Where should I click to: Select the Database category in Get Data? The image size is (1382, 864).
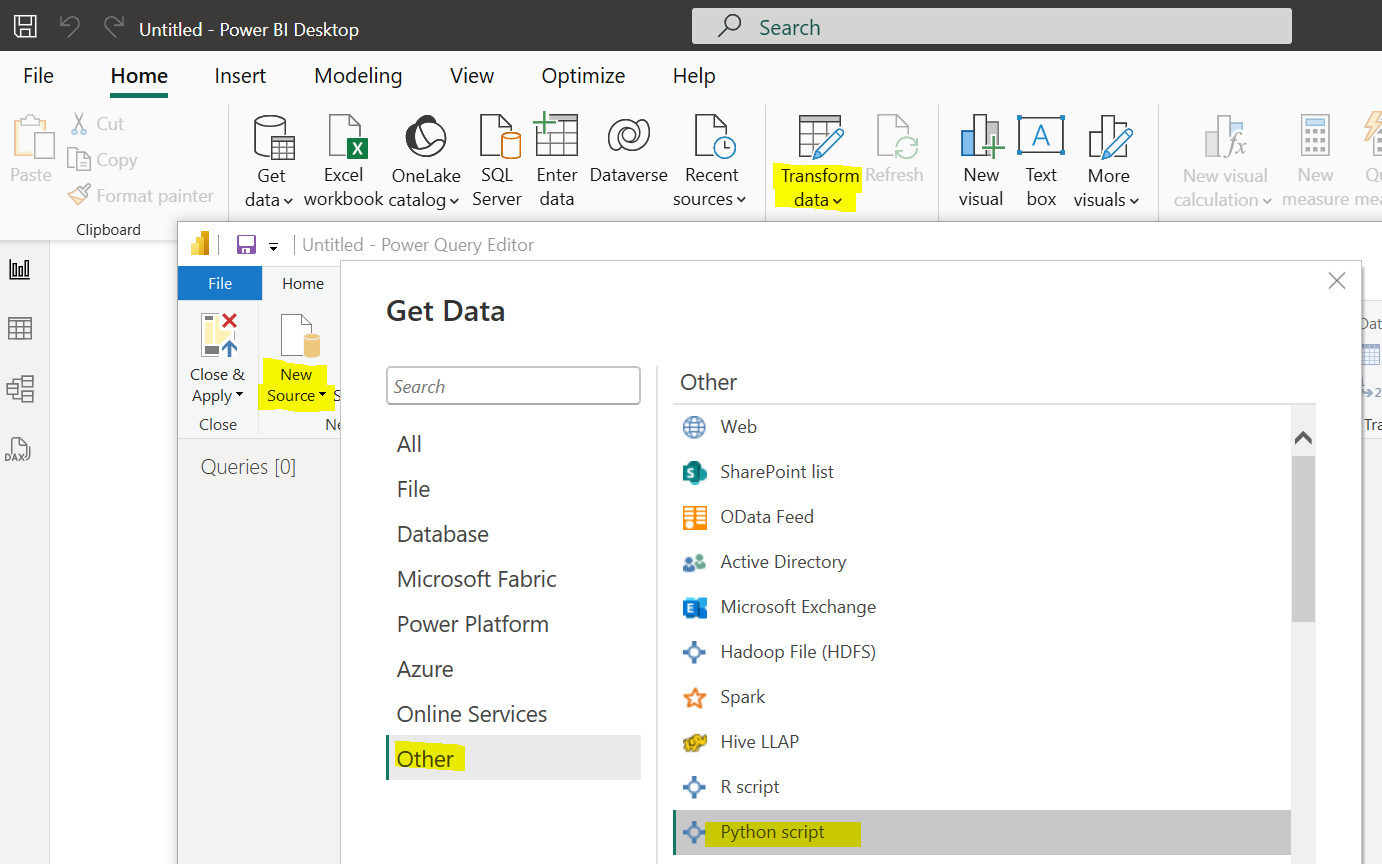[x=443, y=534]
